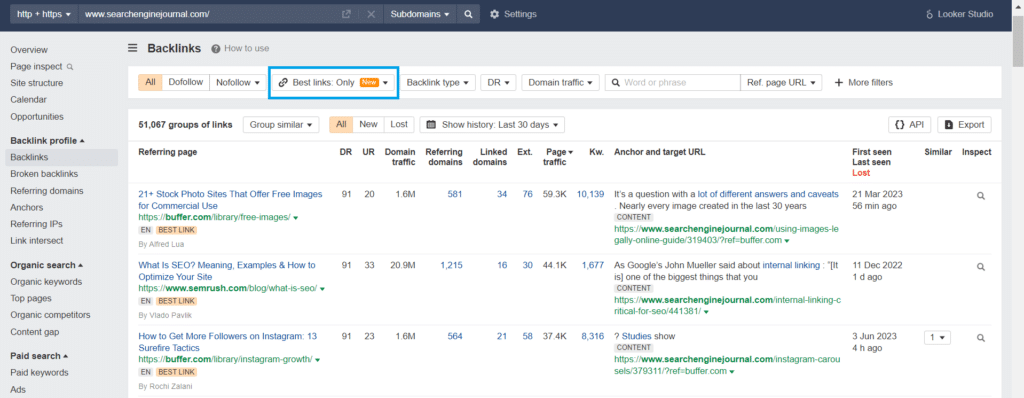1024x398 pixels.
Task: Open the Subdomains mode dropdown
Action: point(419,14)
